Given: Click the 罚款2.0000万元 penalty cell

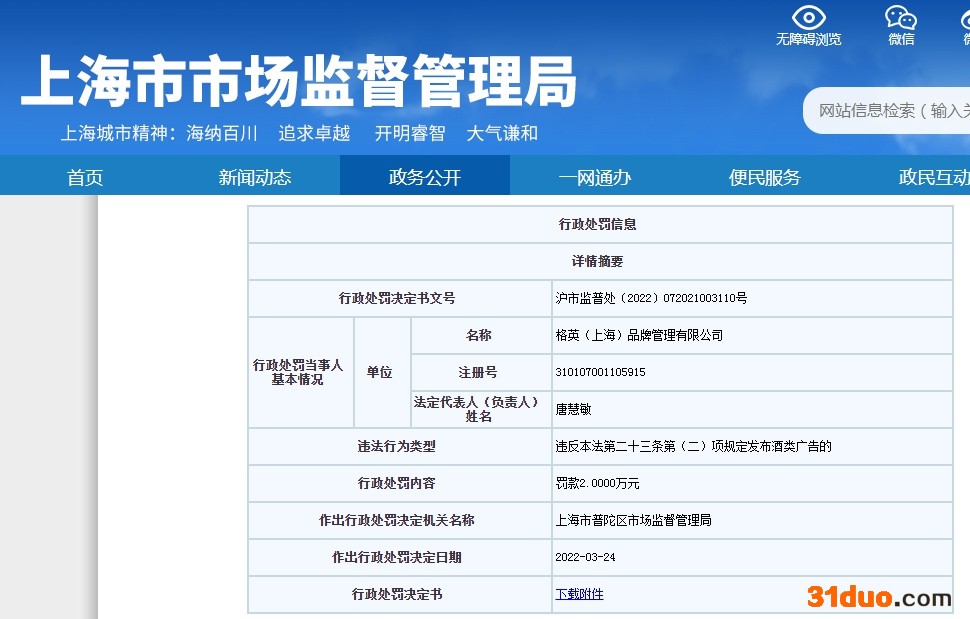Looking at the screenshot, I should click(597, 483).
